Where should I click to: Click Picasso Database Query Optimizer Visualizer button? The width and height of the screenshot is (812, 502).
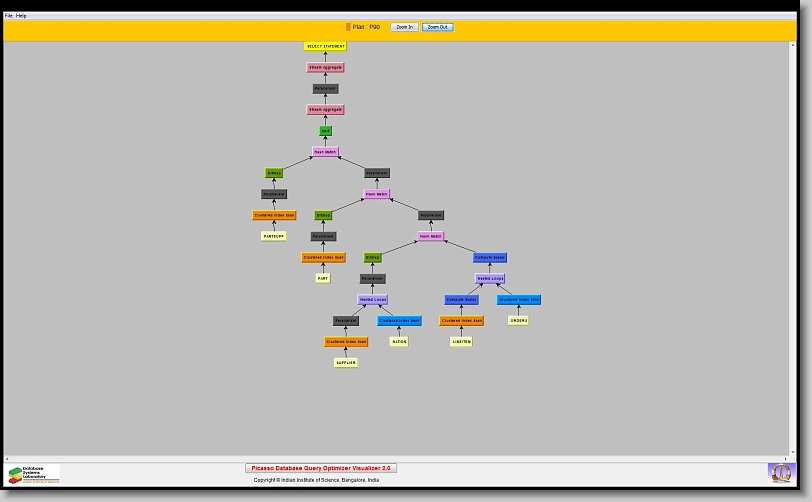coord(321,468)
